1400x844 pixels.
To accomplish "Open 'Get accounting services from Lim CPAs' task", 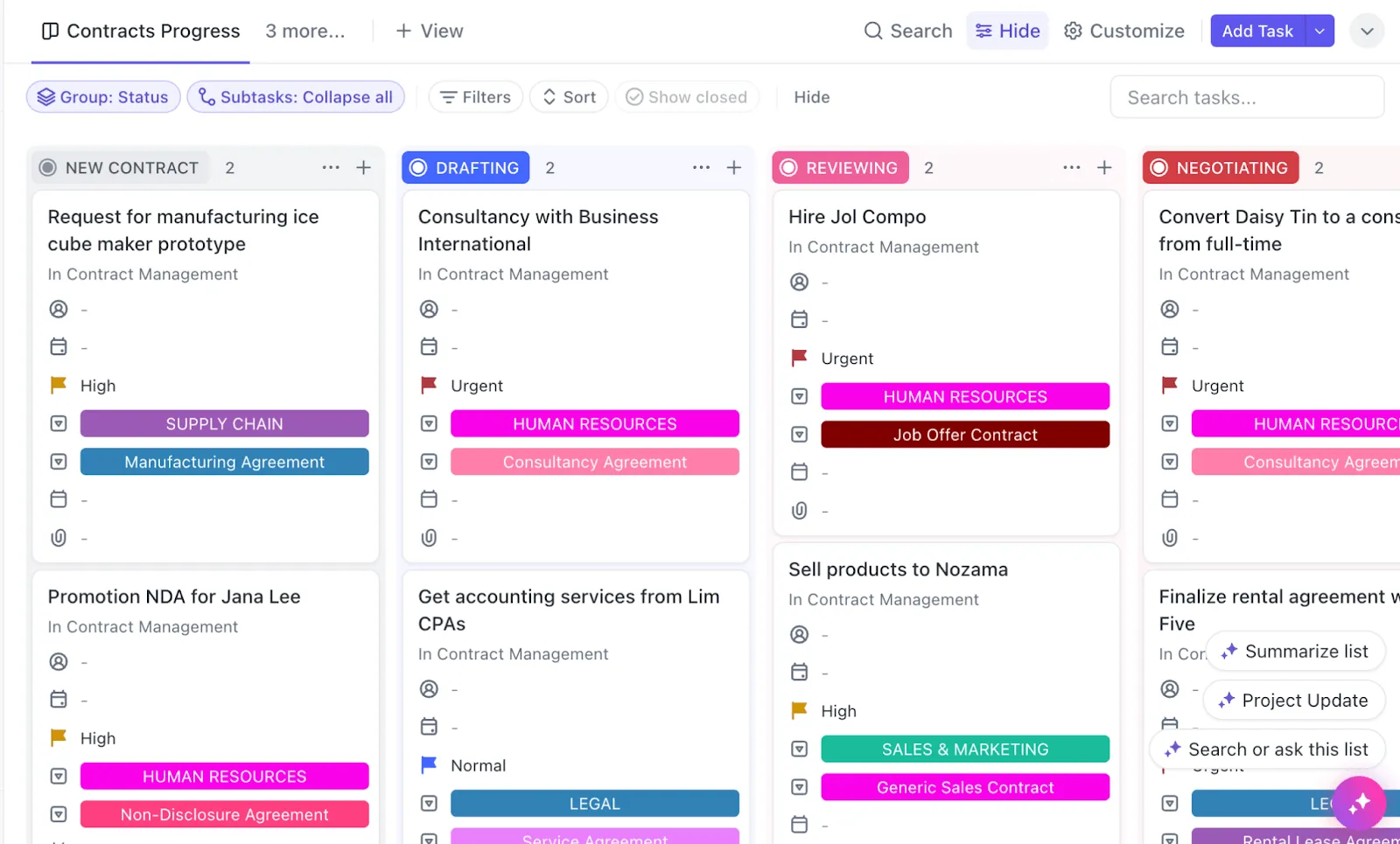I will click(569, 610).
